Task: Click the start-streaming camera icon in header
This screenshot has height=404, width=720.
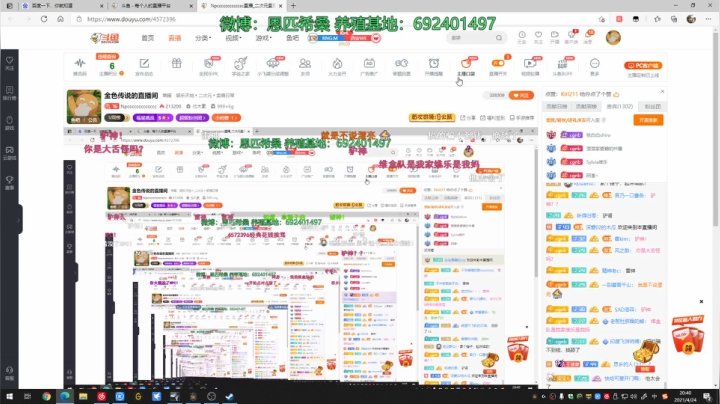Action: [555, 37]
